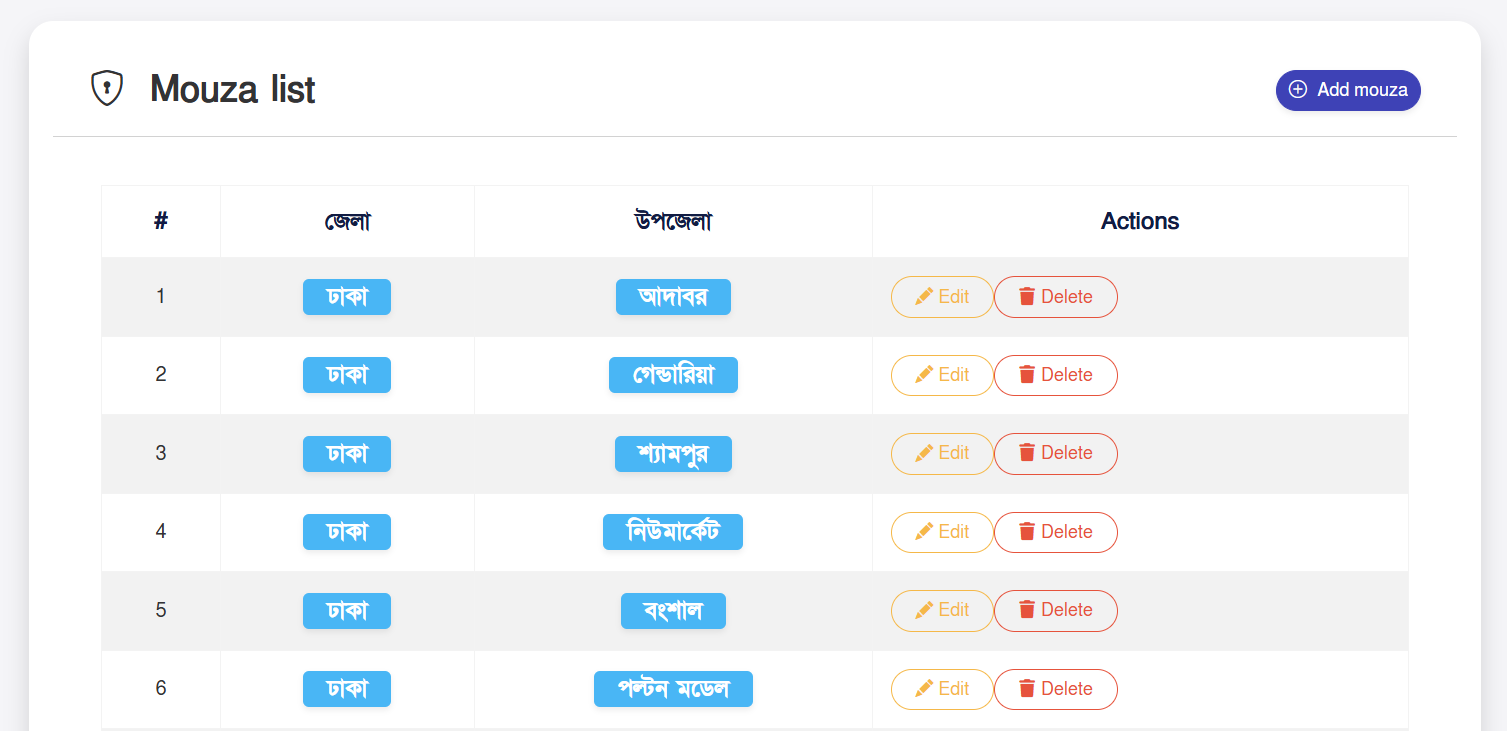Click the ঢাকা badge in row 3

[x=347, y=454]
